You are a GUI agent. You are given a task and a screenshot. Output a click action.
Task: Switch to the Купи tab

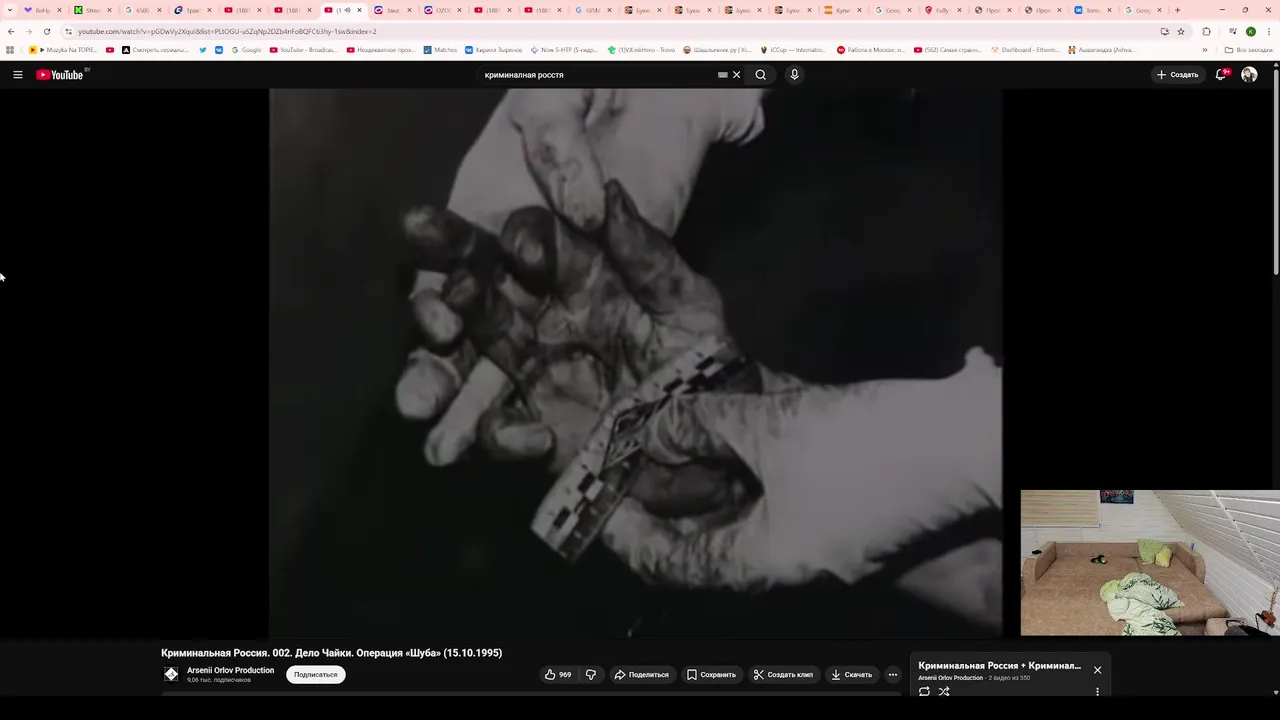point(842,10)
